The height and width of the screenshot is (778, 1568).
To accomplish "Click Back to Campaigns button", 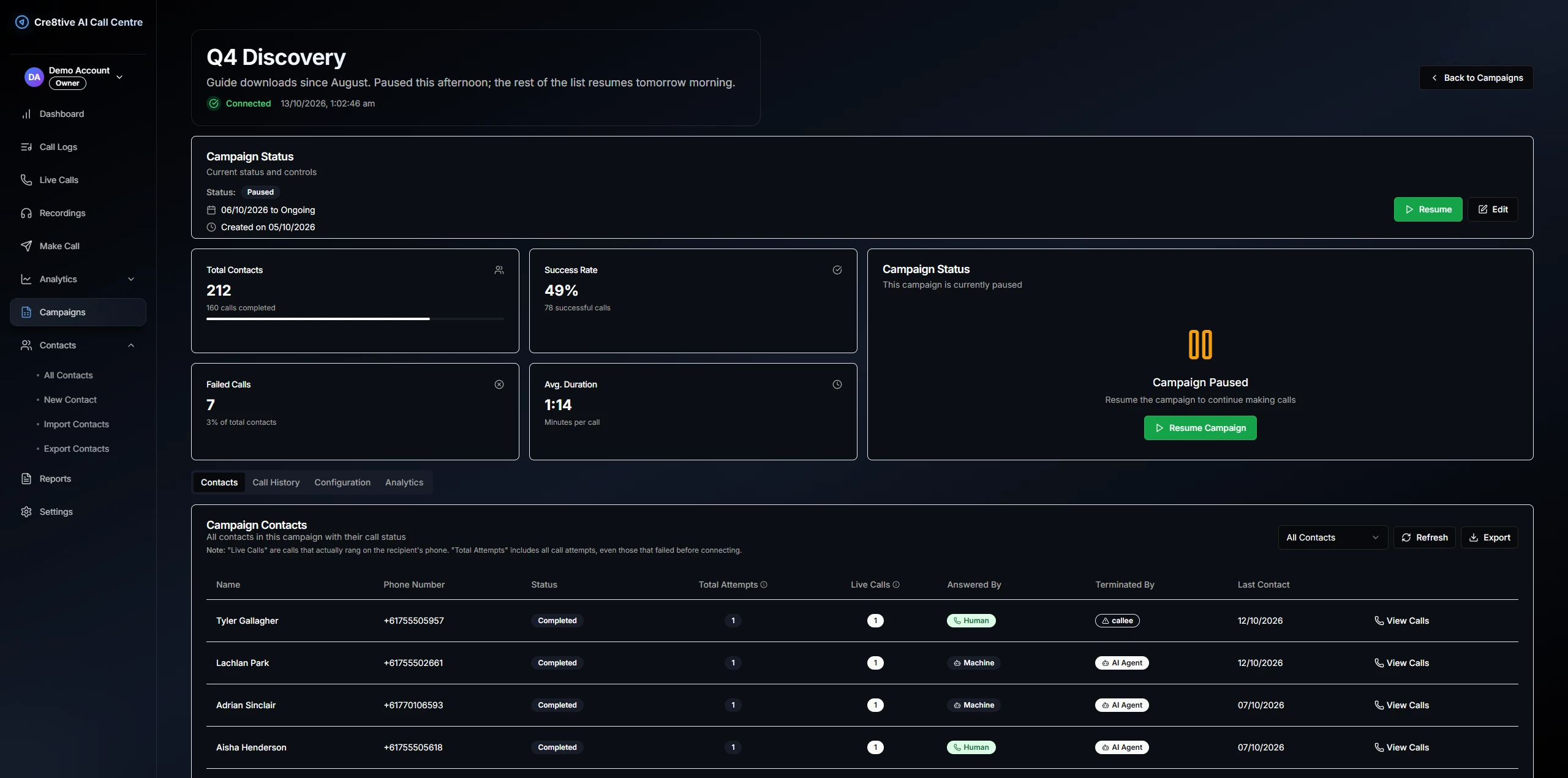I will click(1476, 78).
